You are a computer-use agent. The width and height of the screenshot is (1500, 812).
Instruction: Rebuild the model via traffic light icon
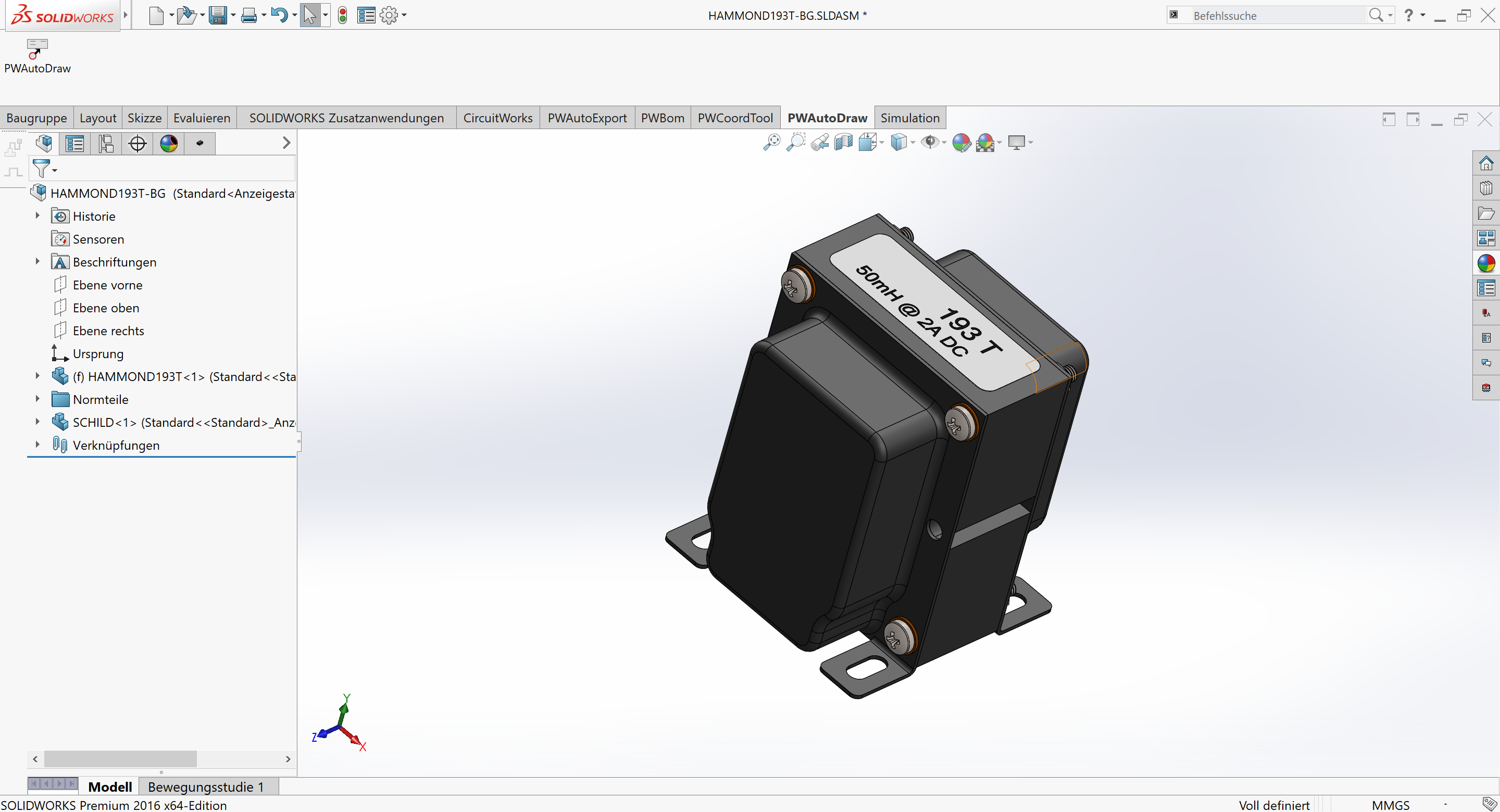[x=342, y=16]
